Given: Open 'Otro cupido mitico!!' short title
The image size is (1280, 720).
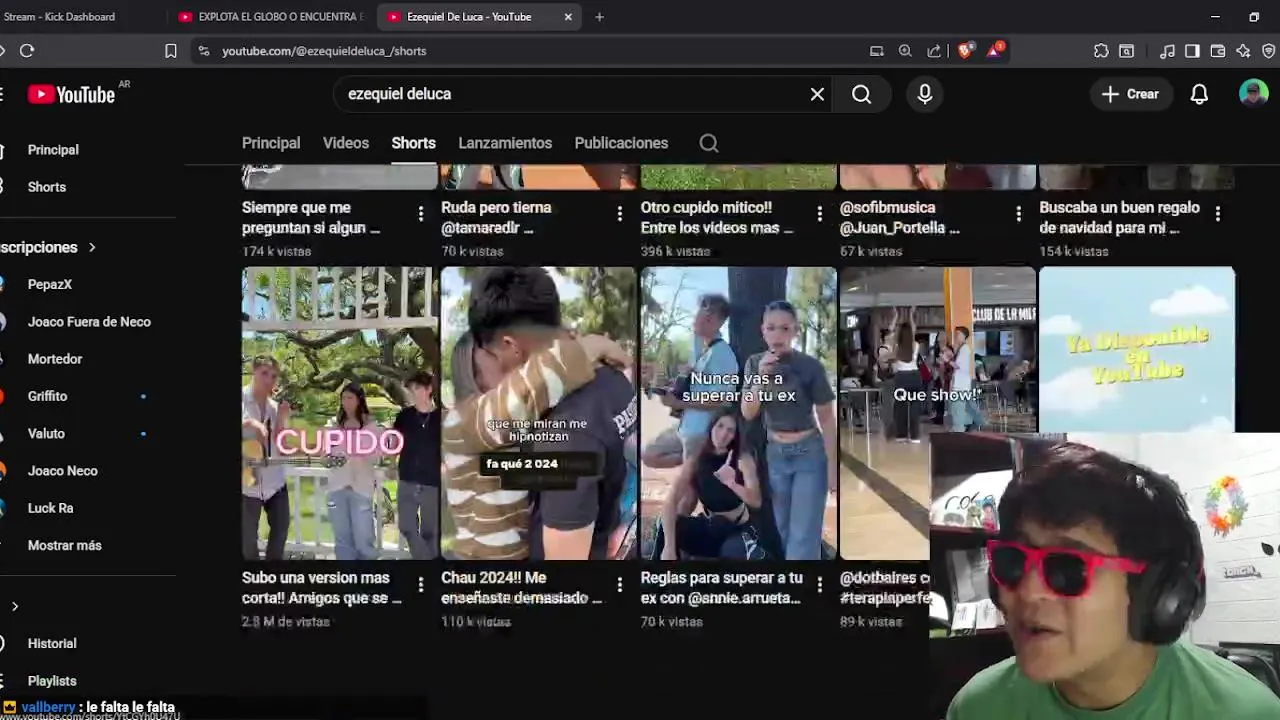Looking at the screenshot, I should point(717,218).
